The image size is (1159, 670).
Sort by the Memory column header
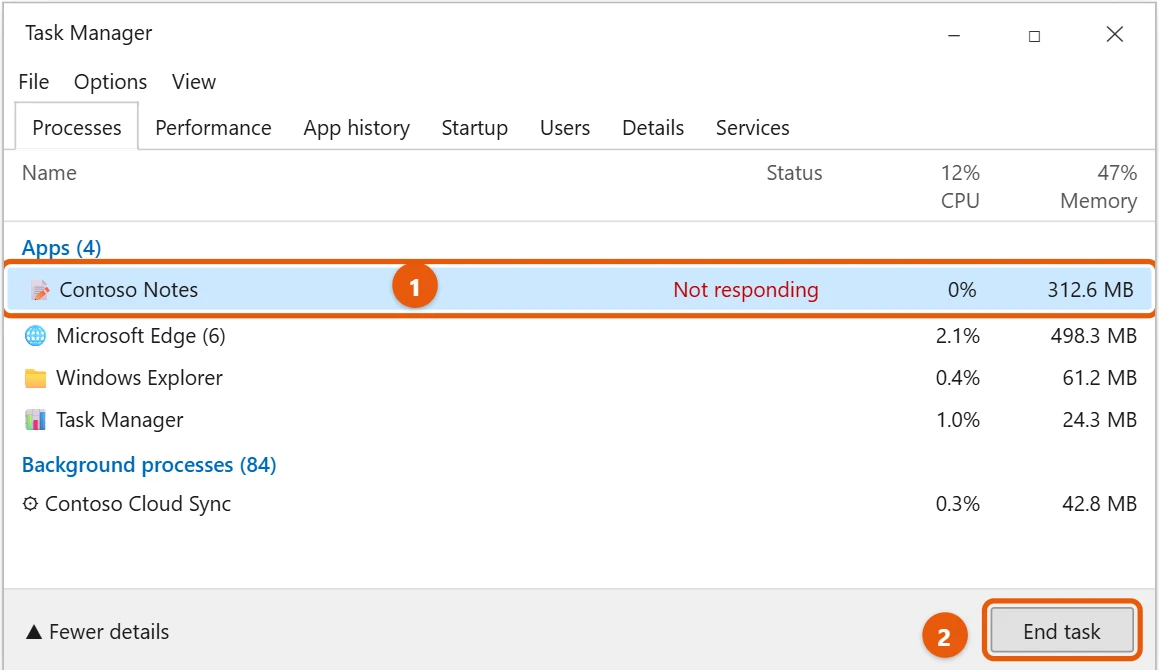click(x=1098, y=186)
